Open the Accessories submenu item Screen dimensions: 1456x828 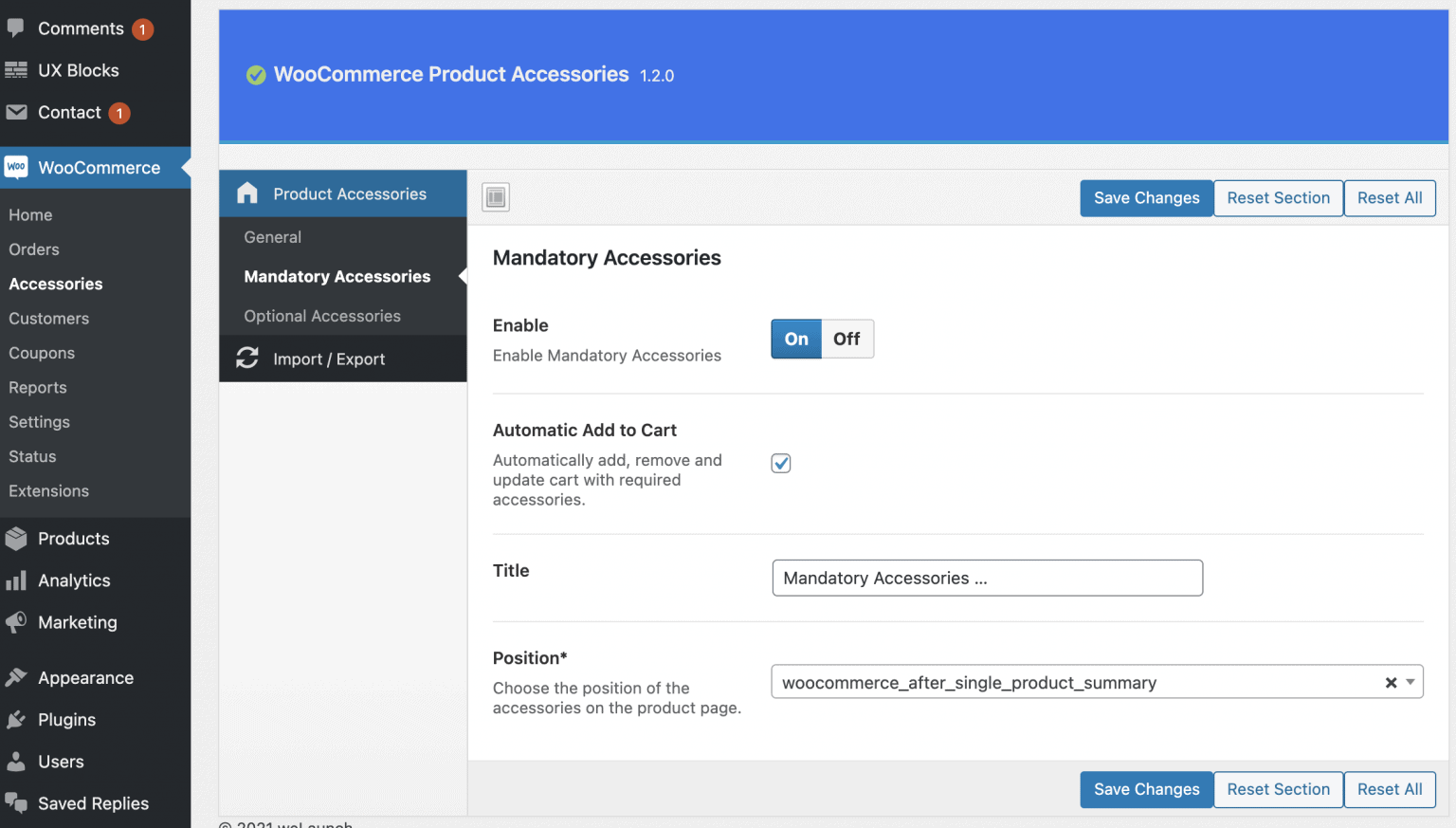56,284
